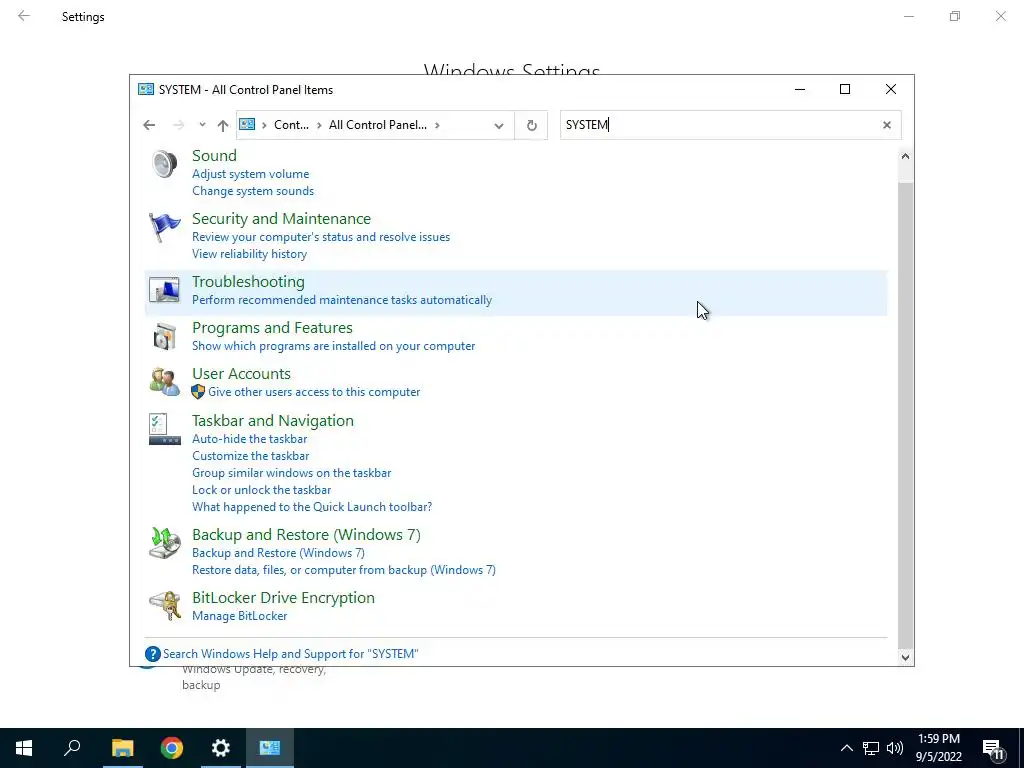The width and height of the screenshot is (1024, 768).
Task: Open the BitLocker Drive Encryption keys icon
Action: [x=165, y=606]
